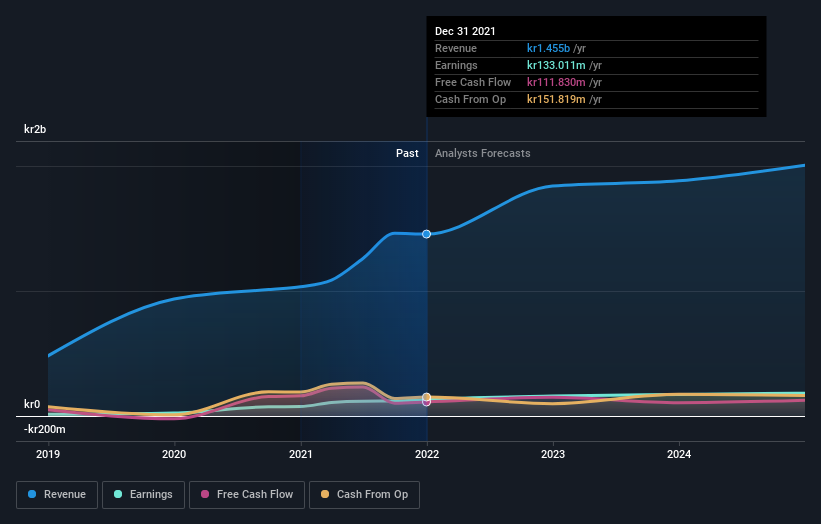Toggle the Revenue legend series
Screen dimensions: 821x524
coord(57,495)
